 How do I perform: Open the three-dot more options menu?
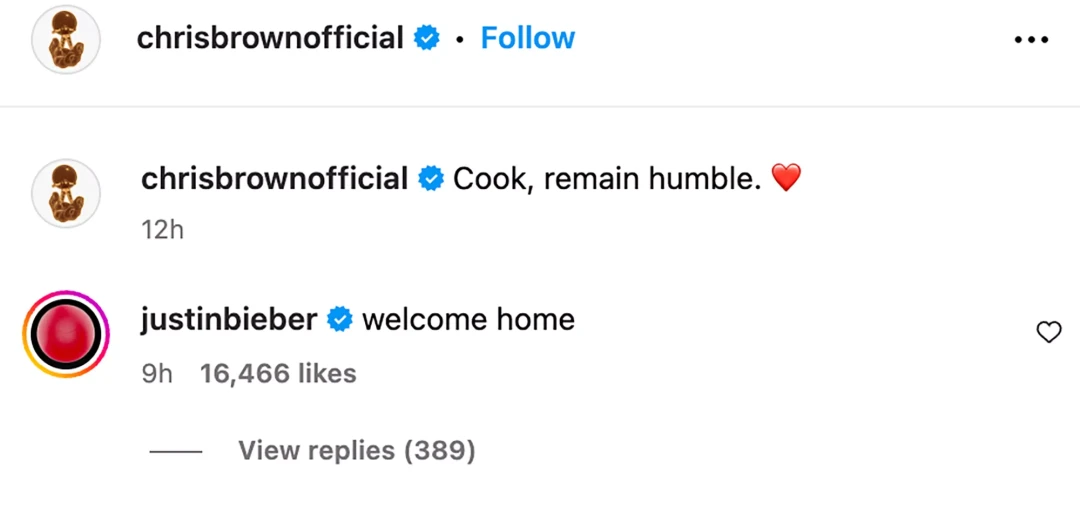click(1029, 39)
